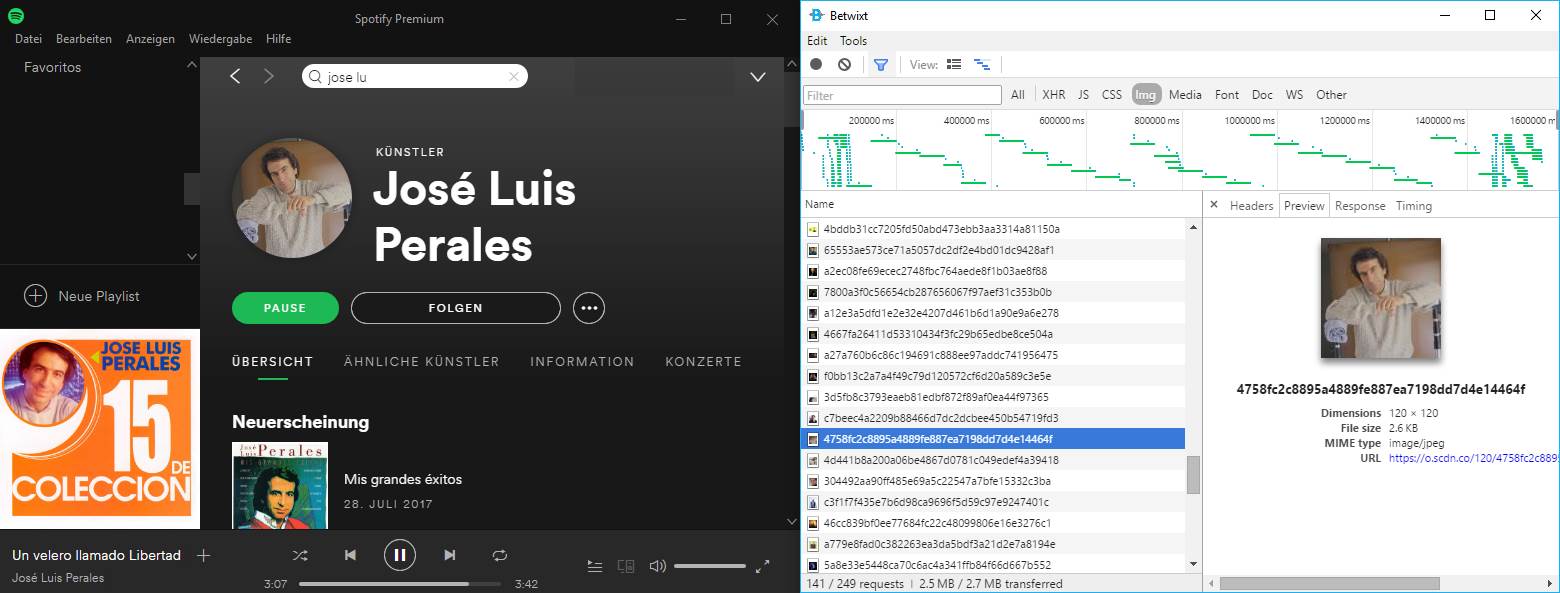The height and width of the screenshot is (593, 1560).
Task: Click the Folgen button
Action: click(x=455, y=308)
